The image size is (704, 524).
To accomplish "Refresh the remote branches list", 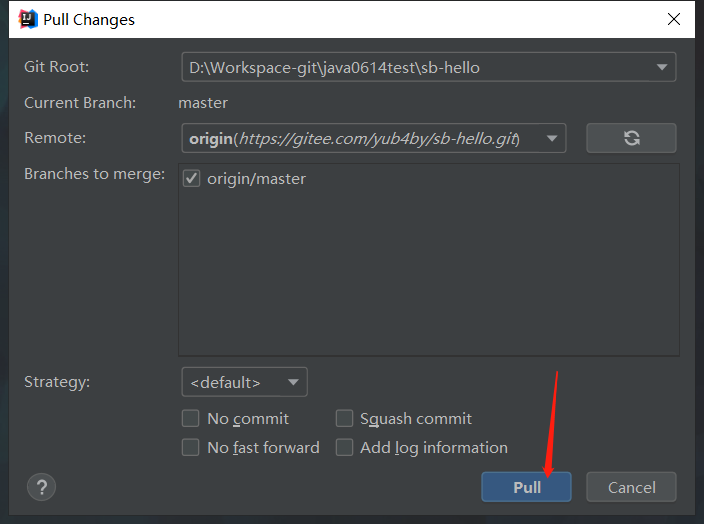I will click(631, 138).
